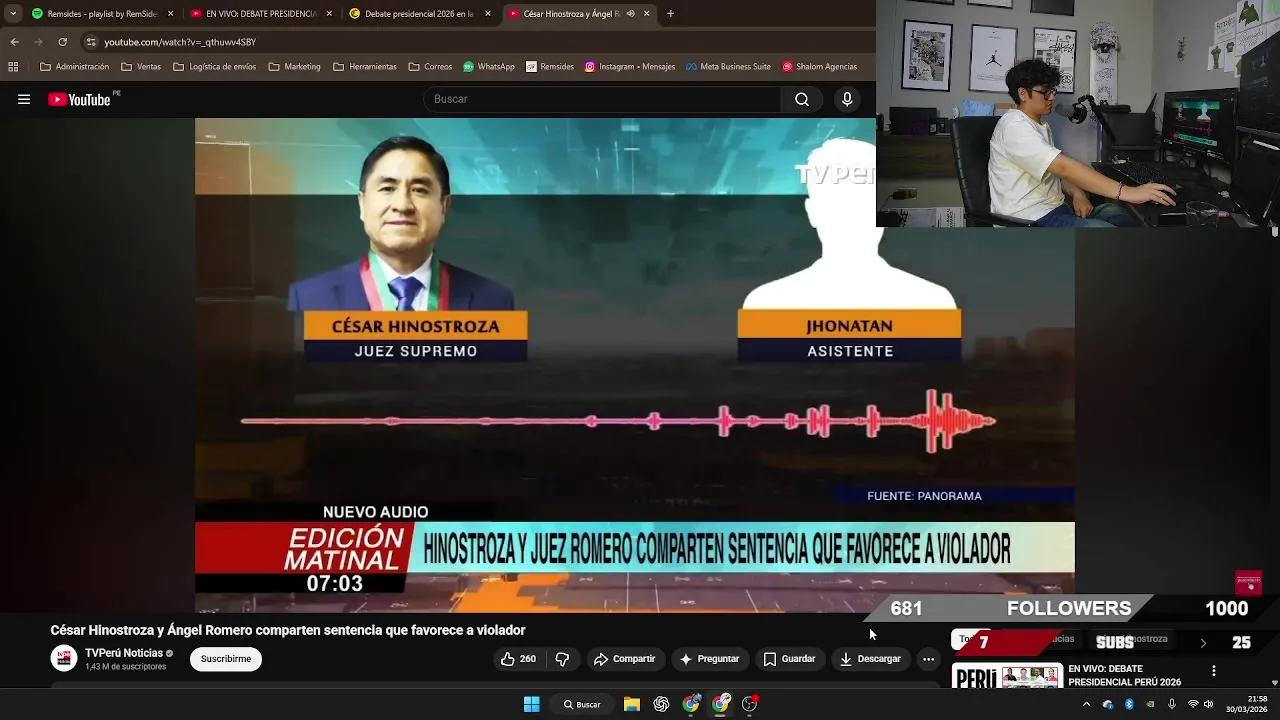This screenshot has height=720, width=1280.
Task: Show hidden system tray icons chevron
Action: click(x=1087, y=704)
